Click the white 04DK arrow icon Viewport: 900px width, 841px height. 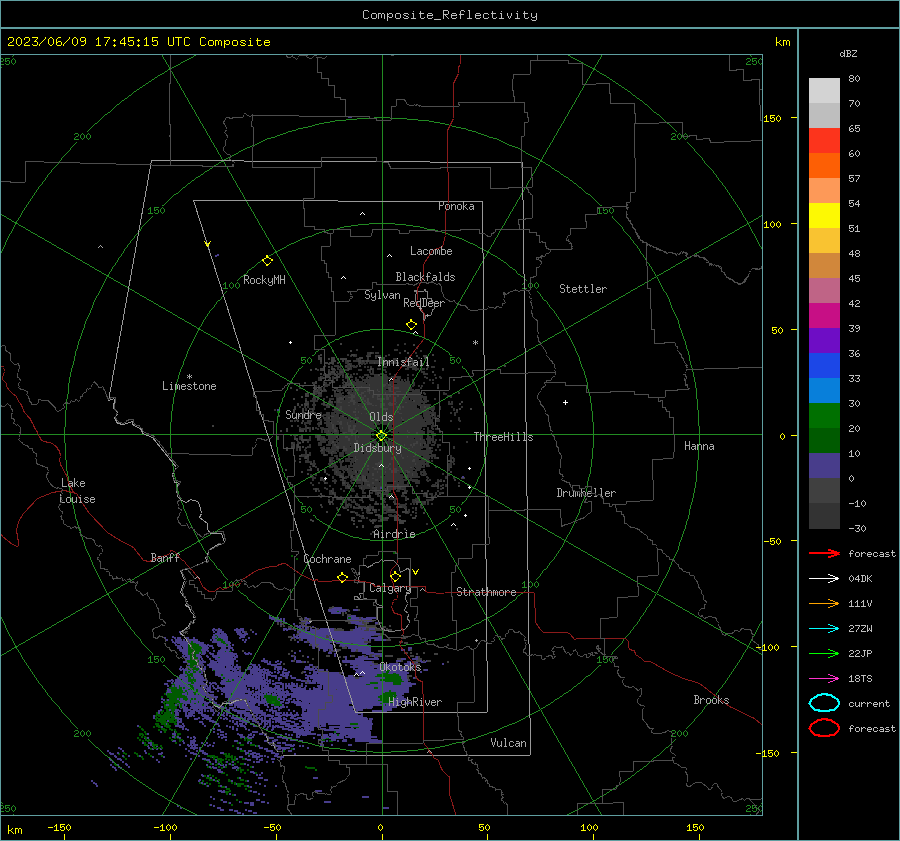(824, 578)
